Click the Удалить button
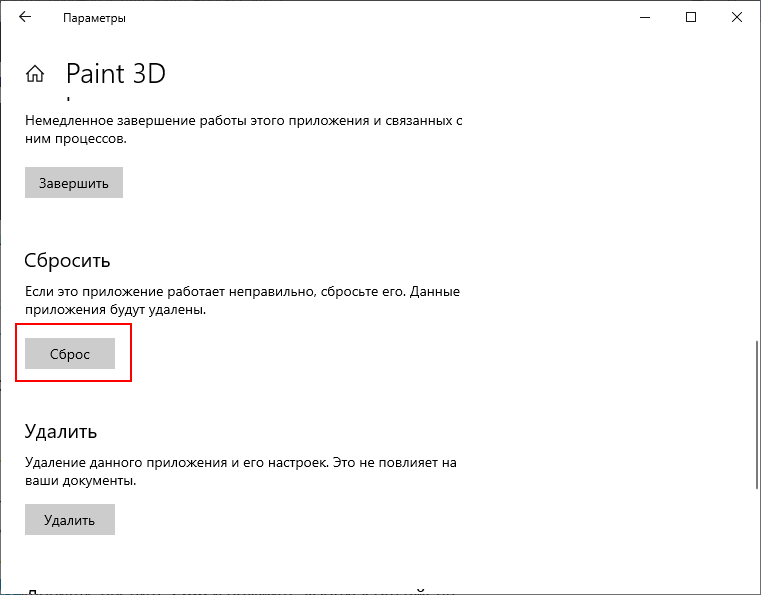Screen dimensions: 761x595 [x=70, y=519]
